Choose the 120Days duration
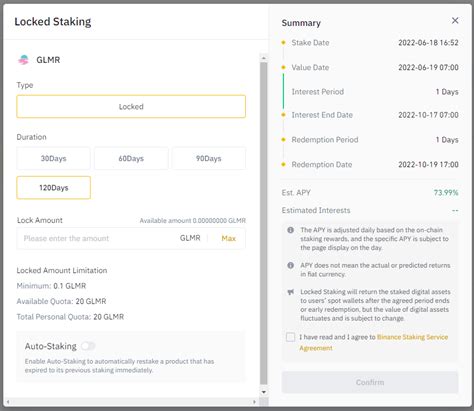This screenshot has height=411, width=474. [53, 188]
